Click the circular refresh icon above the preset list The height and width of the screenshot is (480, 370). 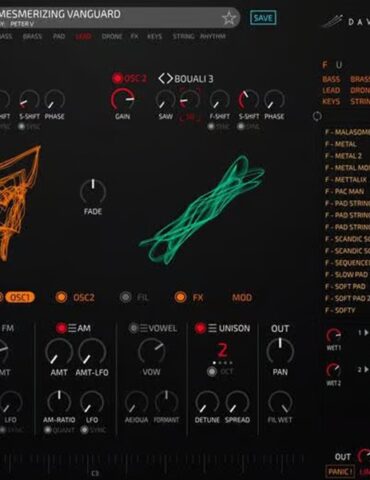coord(317,116)
